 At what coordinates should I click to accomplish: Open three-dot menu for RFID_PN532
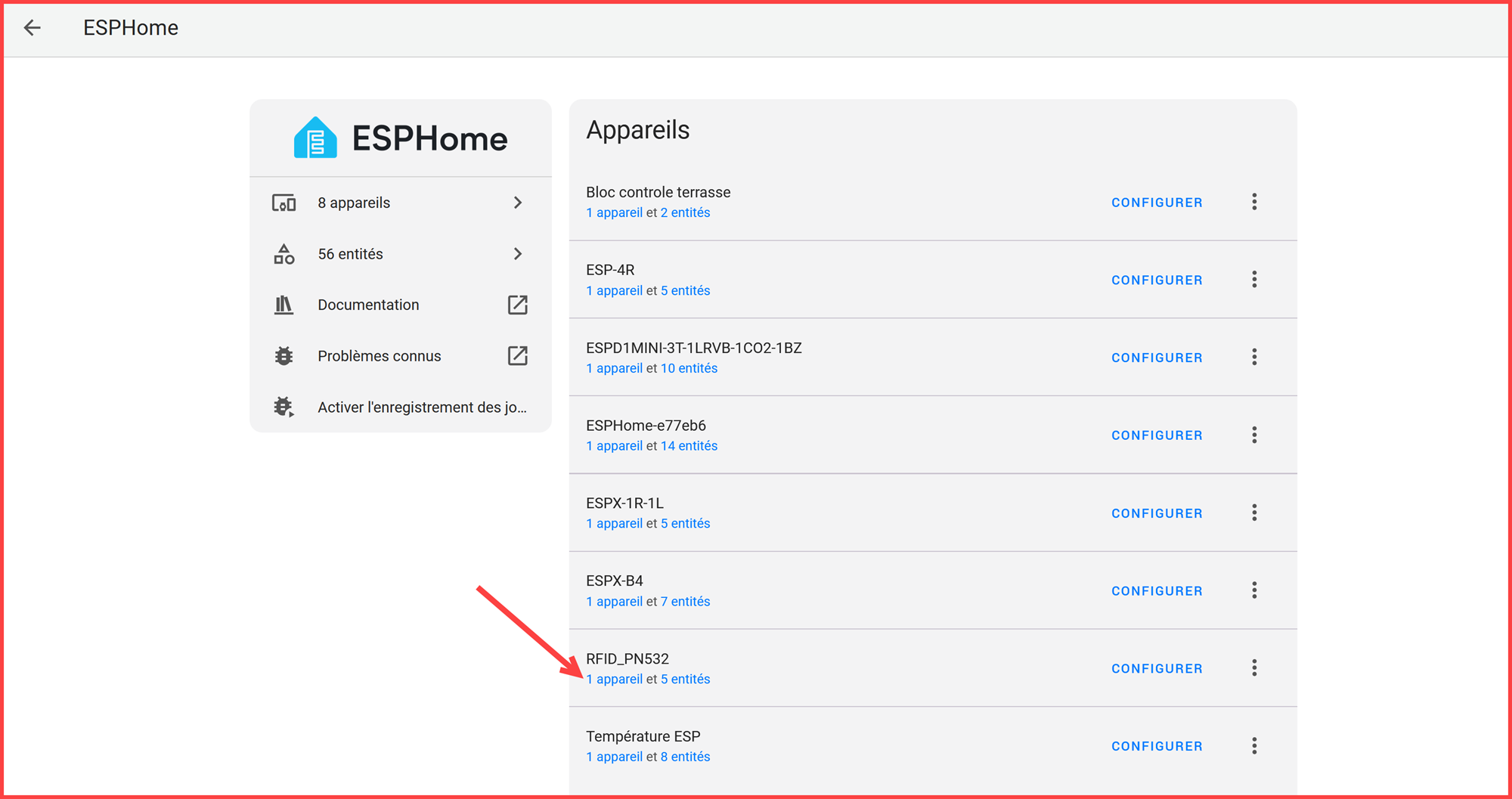click(1254, 668)
